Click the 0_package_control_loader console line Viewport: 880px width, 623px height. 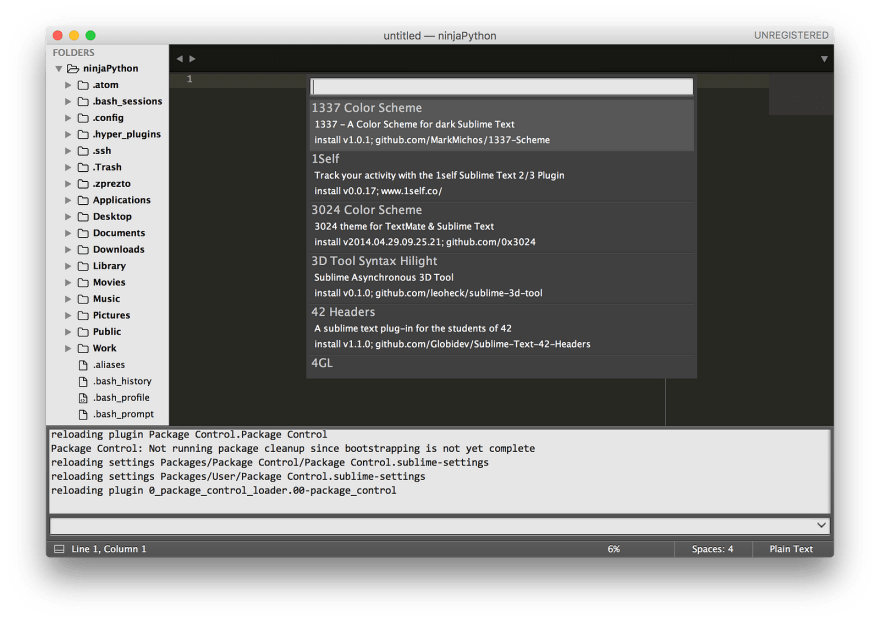click(x=223, y=491)
